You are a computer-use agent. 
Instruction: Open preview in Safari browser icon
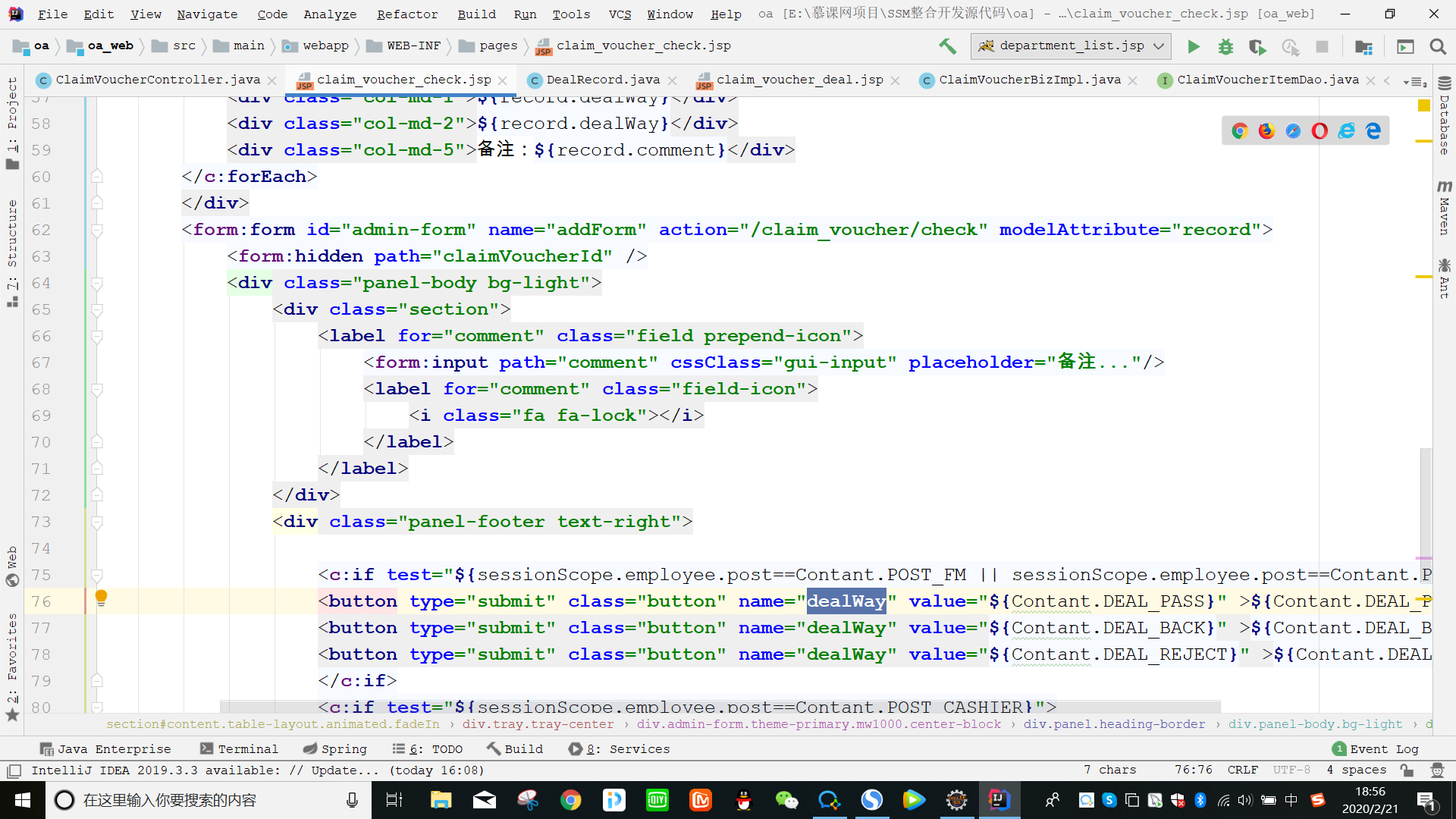[1293, 130]
